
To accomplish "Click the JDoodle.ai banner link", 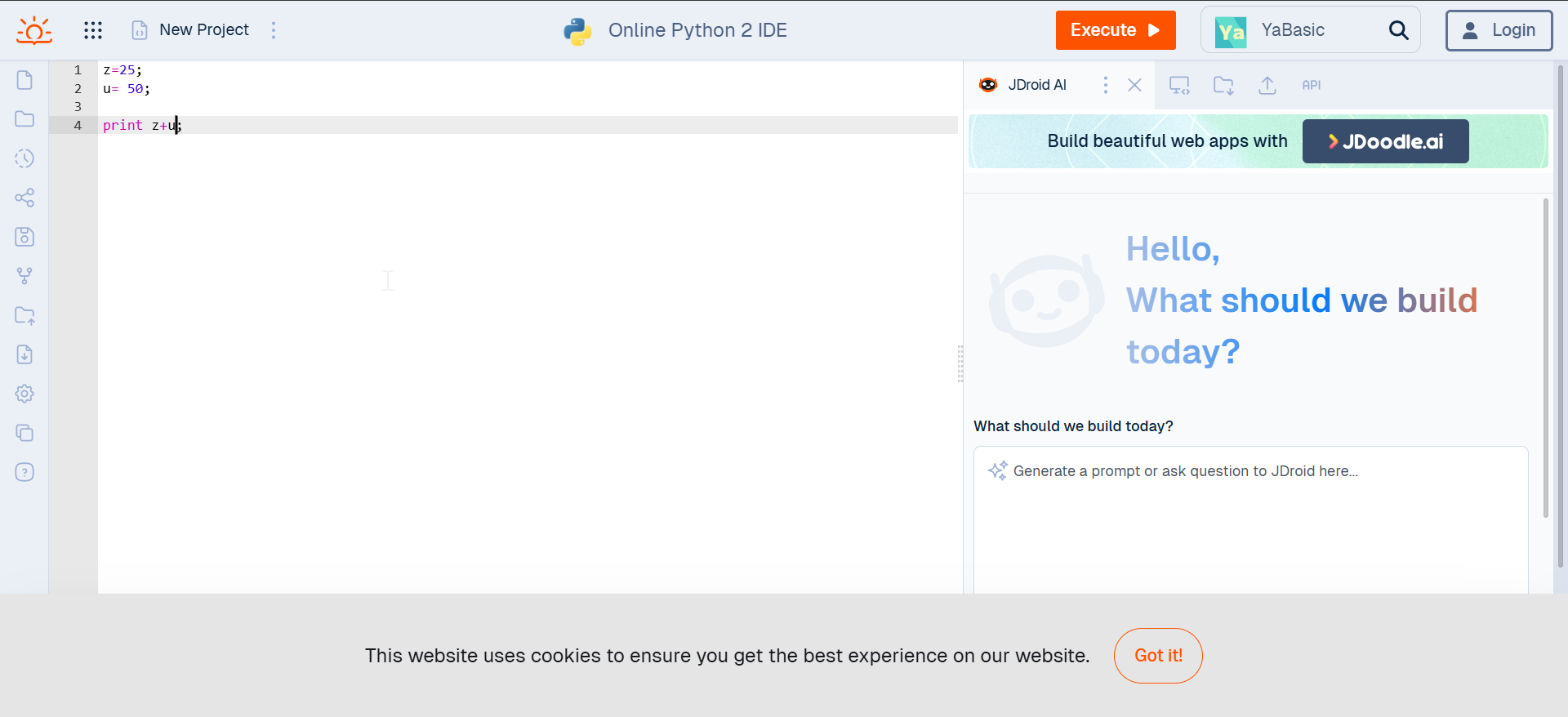I will (x=1385, y=141).
